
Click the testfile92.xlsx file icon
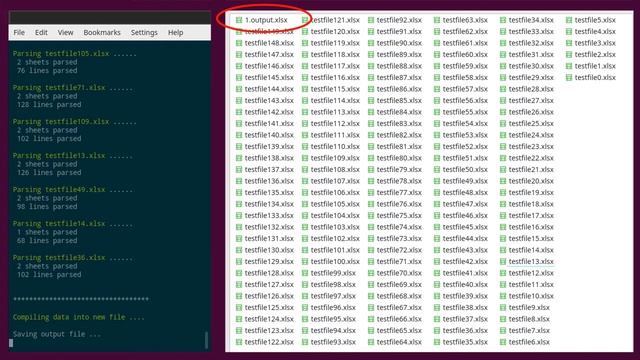coord(371,20)
